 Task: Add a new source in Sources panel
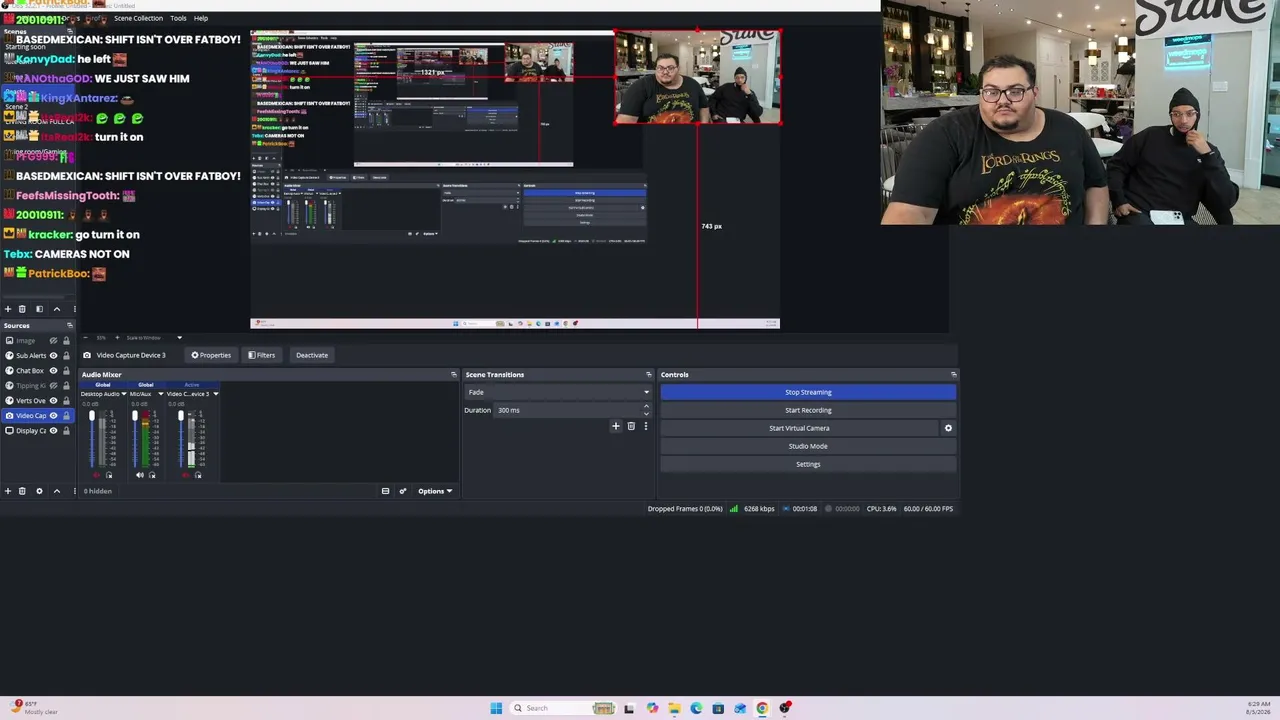pos(8,491)
